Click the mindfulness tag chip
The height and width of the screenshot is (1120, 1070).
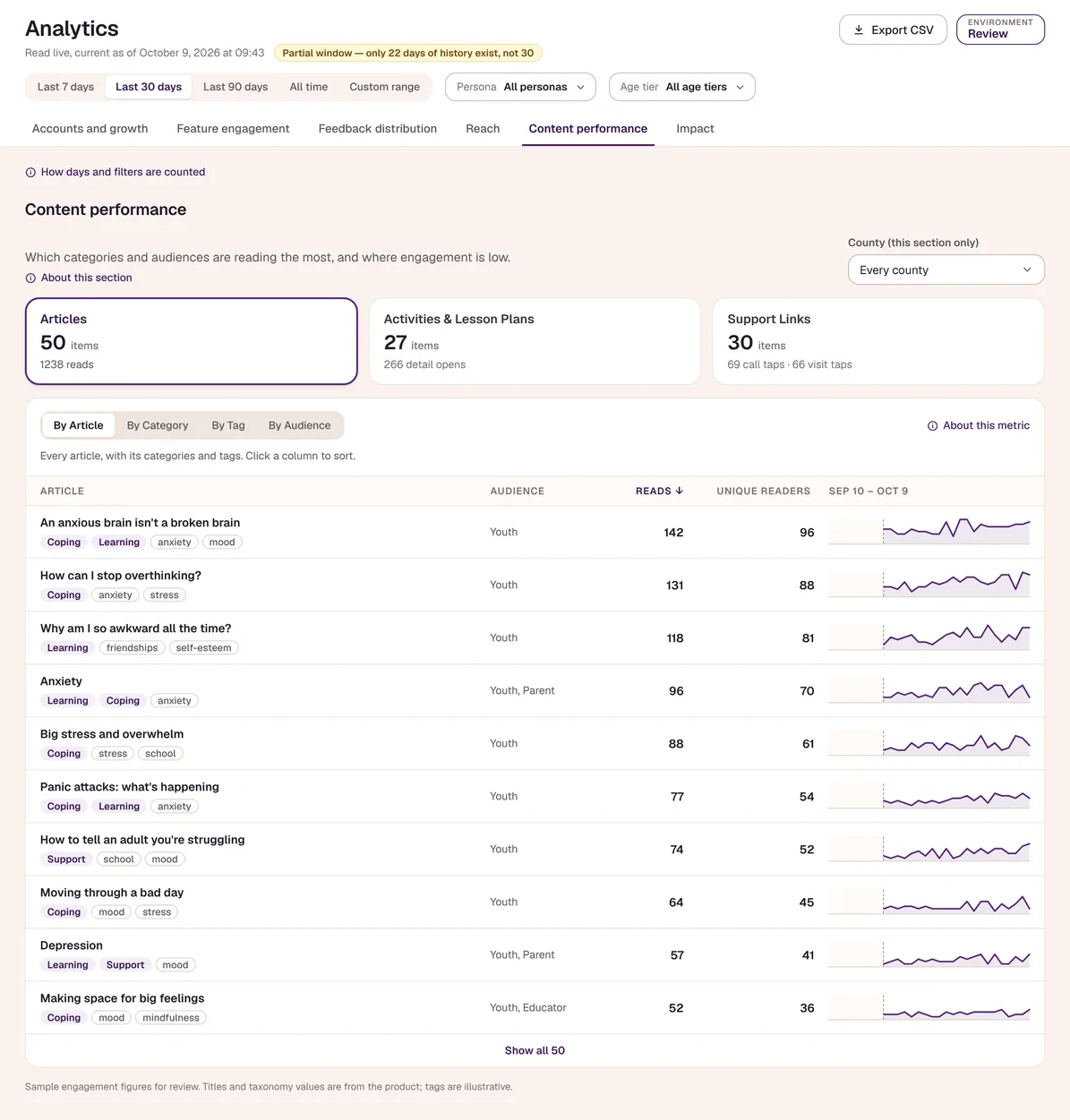click(171, 1018)
